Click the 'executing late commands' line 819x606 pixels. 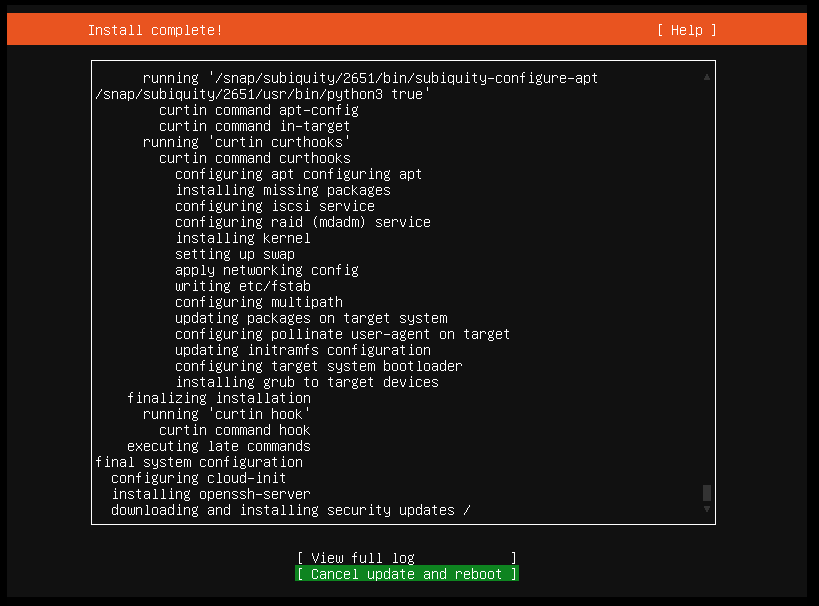pos(219,446)
